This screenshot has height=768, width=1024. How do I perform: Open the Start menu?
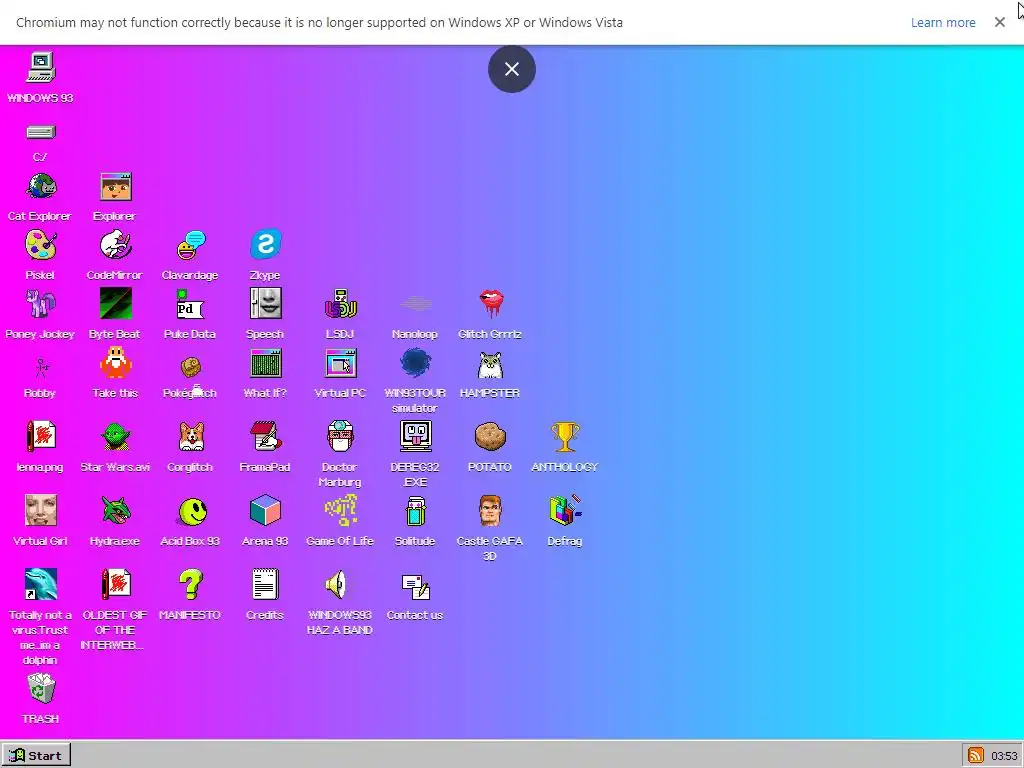[35, 756]
